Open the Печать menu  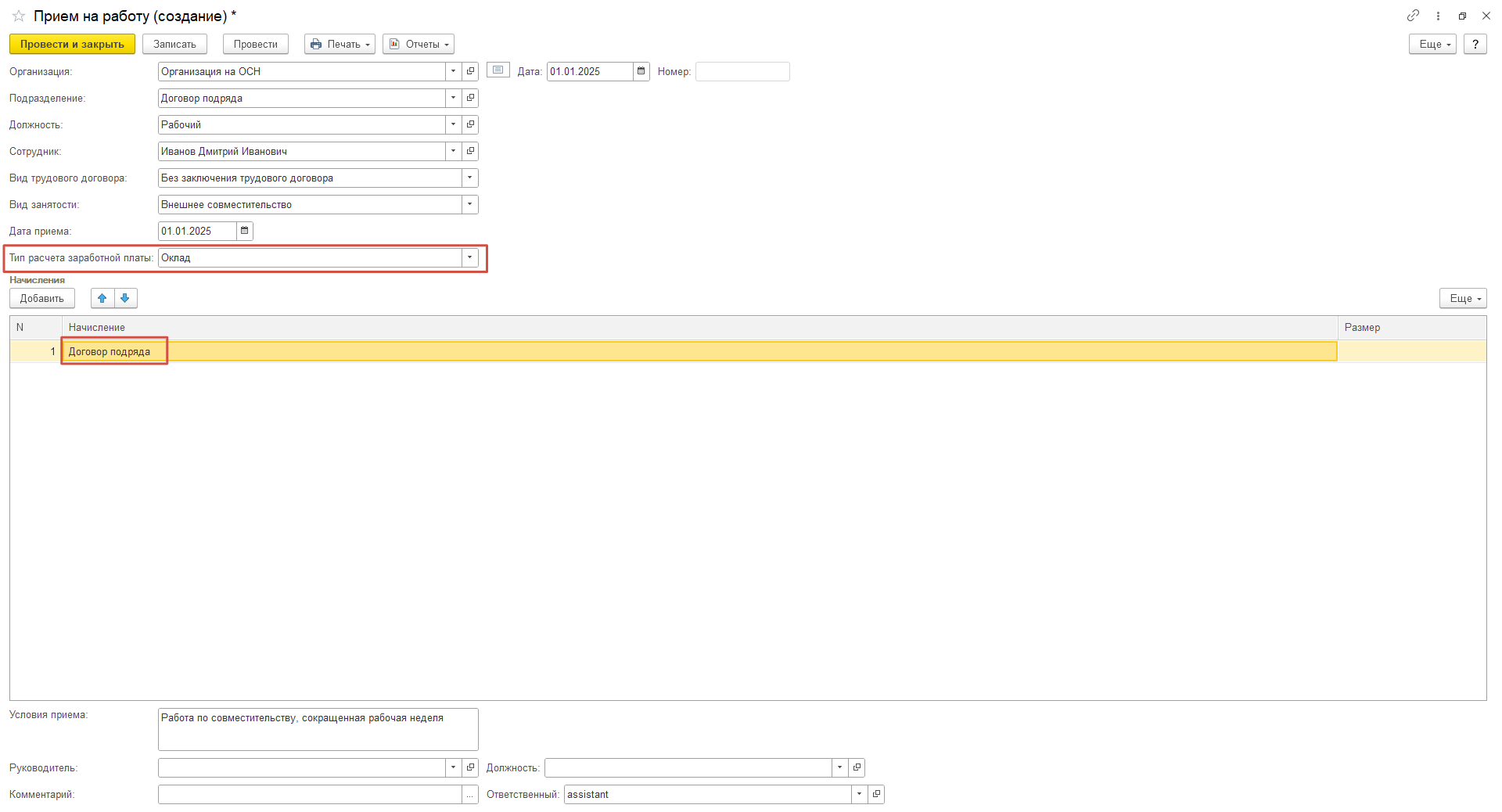(x=340, y=45)
